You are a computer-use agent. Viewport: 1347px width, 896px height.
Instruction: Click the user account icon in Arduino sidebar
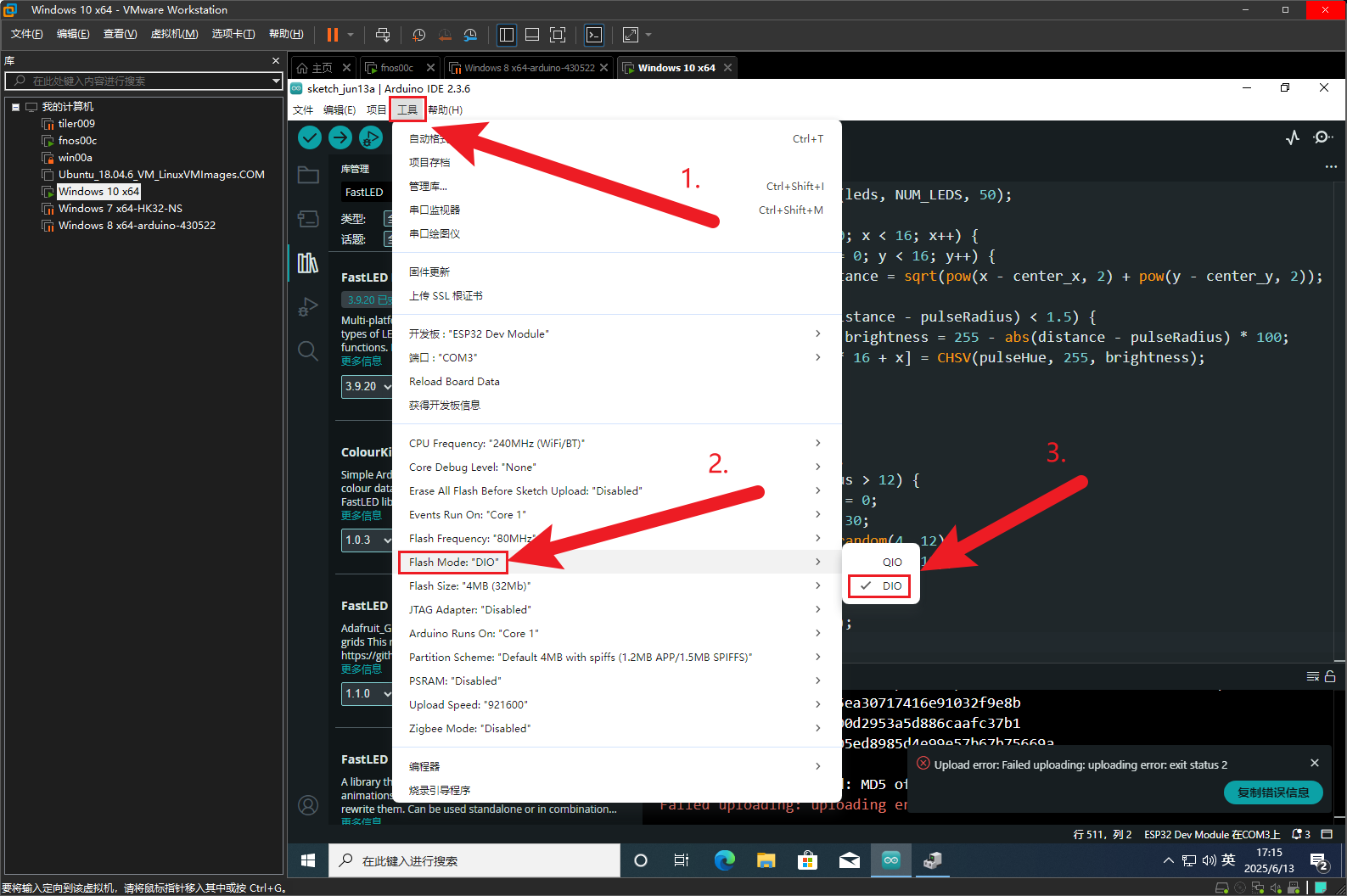tap(308, 804)
